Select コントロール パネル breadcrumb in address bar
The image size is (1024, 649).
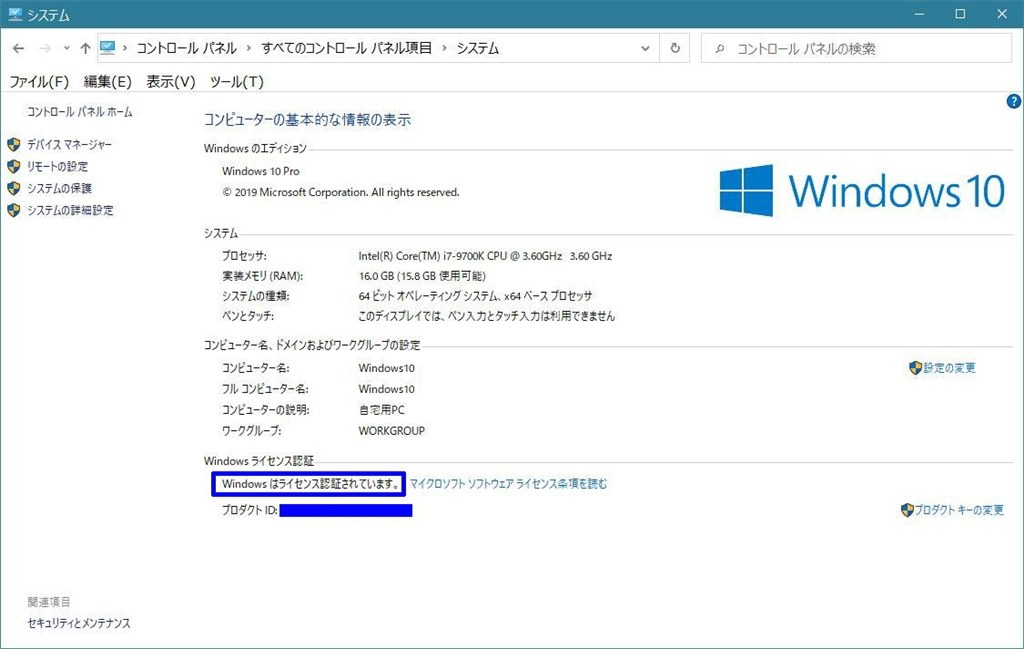tap(187, 48)
